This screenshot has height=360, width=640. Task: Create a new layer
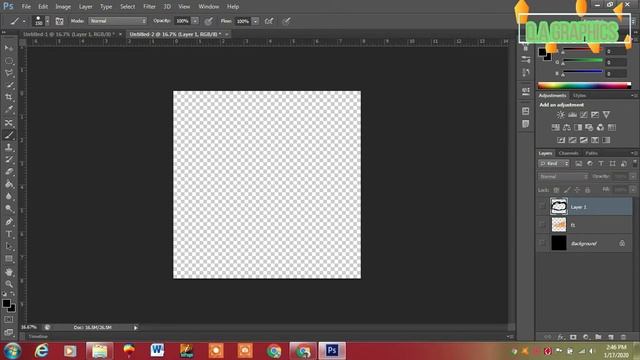coord(611,337)
